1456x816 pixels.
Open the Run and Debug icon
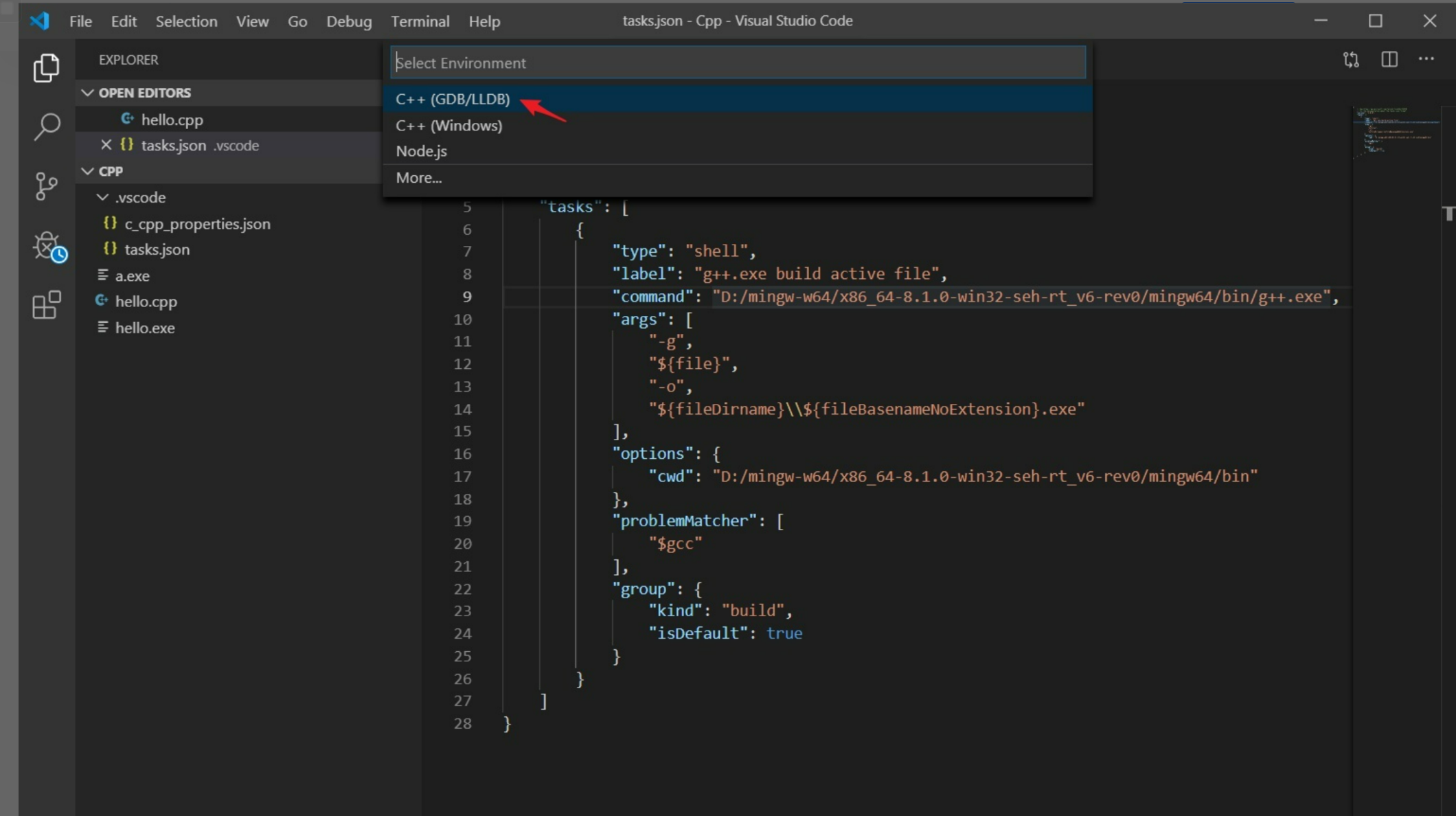46,246
